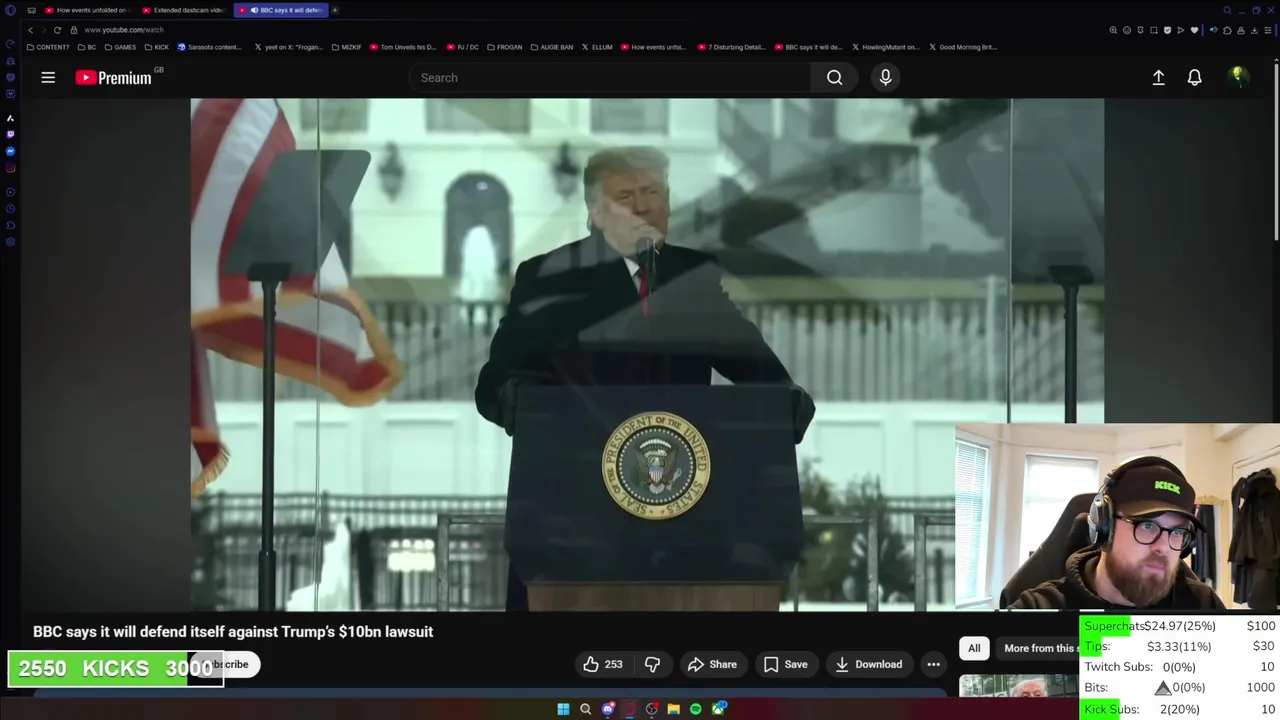Like the video with 253 likes
Screen dimensions: 1280x720
(603, 664)
